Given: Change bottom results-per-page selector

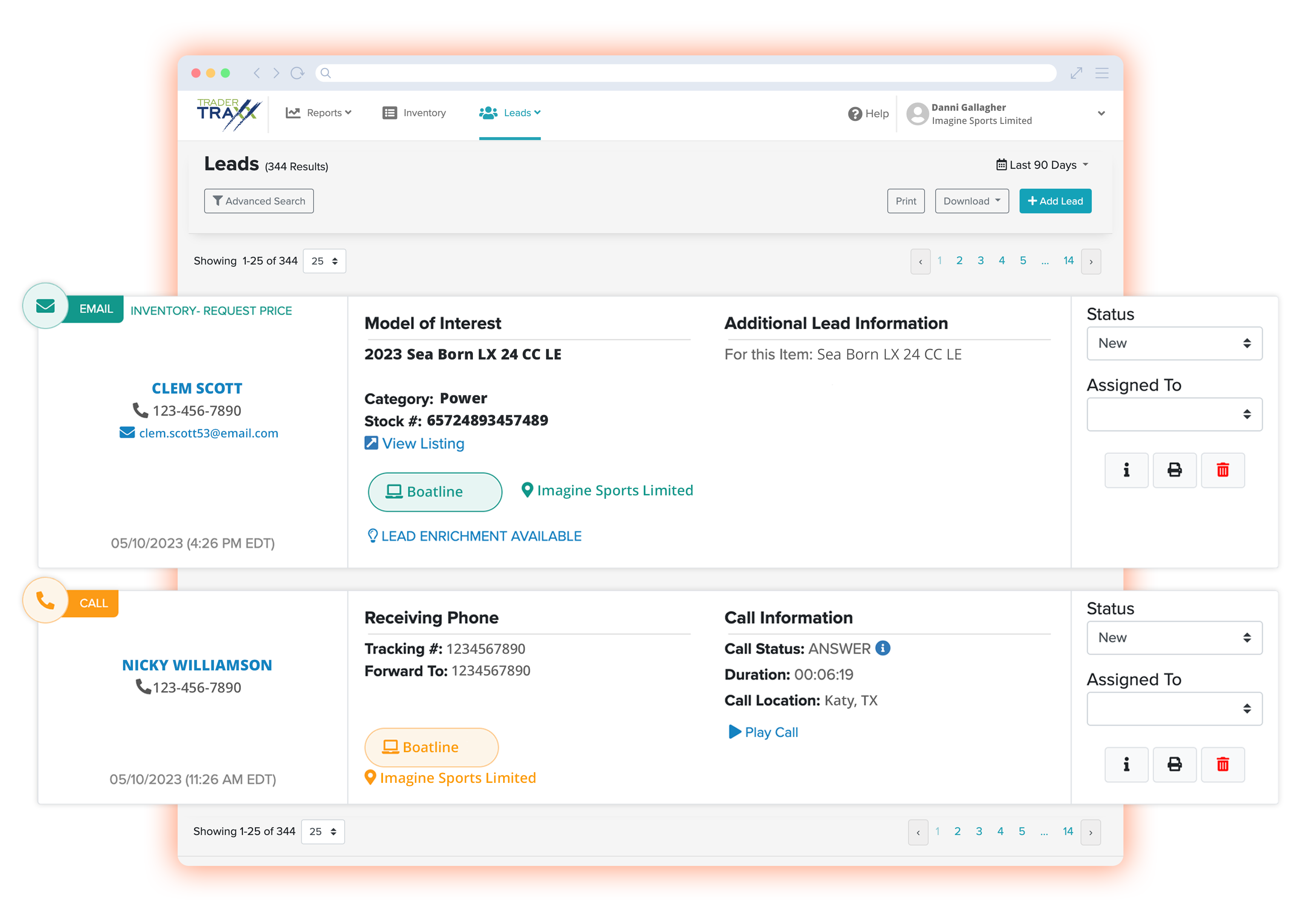Looking at the screenshot, I should [323, 832].
